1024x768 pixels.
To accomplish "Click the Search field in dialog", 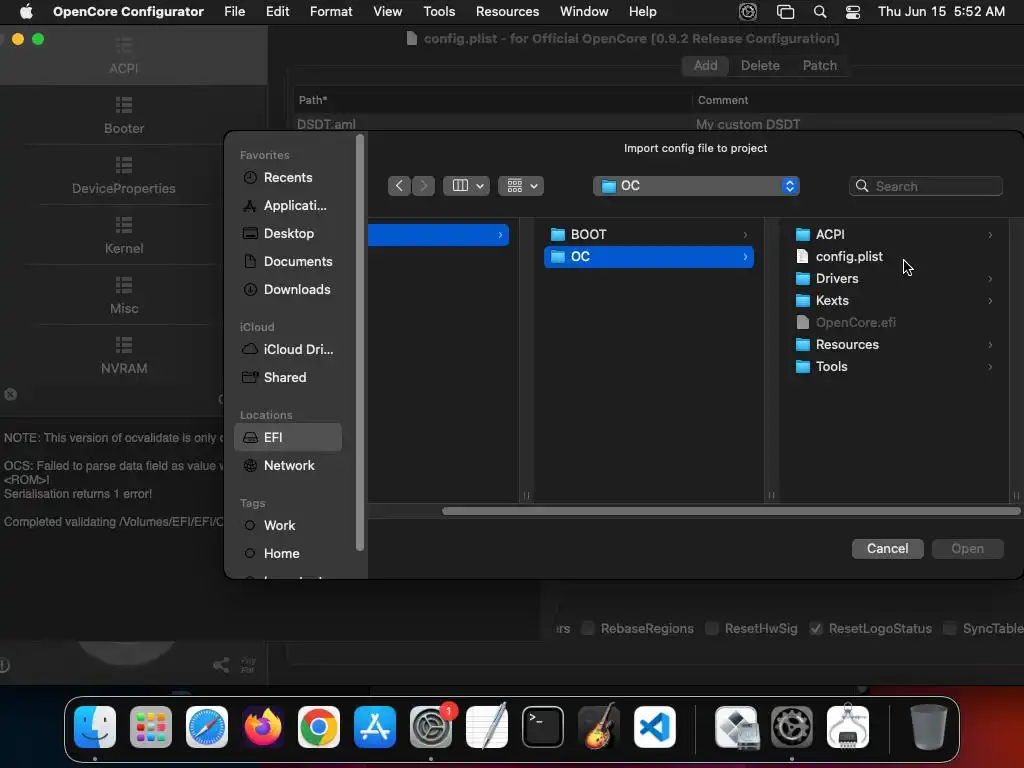I will click(925, 186).
